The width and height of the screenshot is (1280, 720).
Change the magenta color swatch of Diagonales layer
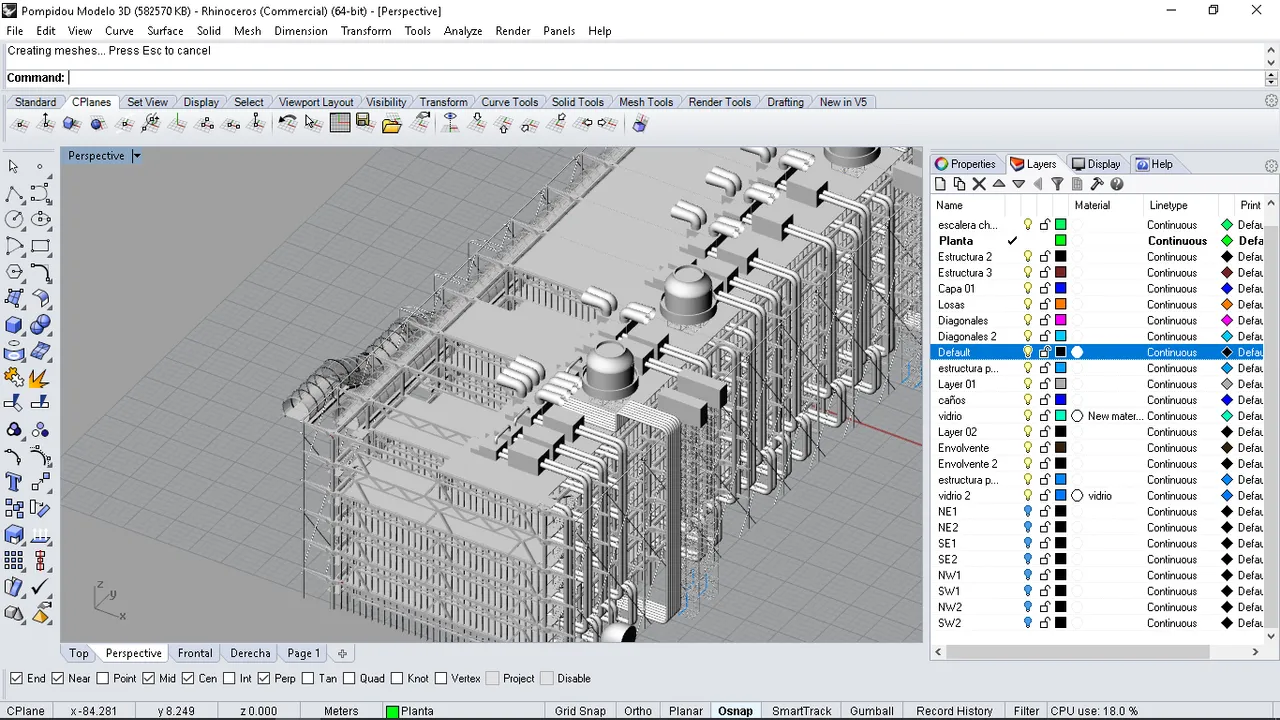pos(1061,321)
